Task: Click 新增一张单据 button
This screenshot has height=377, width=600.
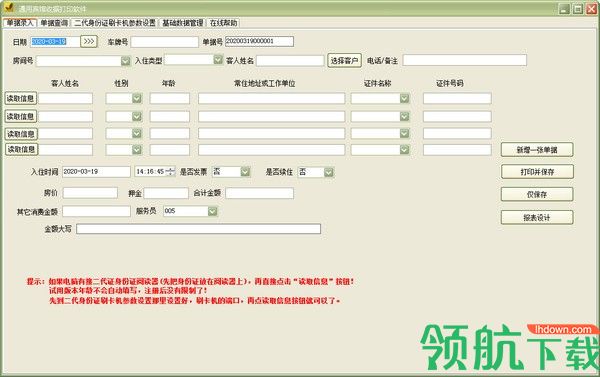Action: (x=537, y=150)
